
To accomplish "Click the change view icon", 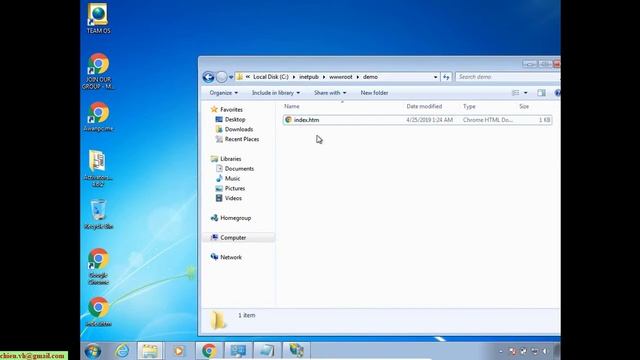I will (516, 93).
